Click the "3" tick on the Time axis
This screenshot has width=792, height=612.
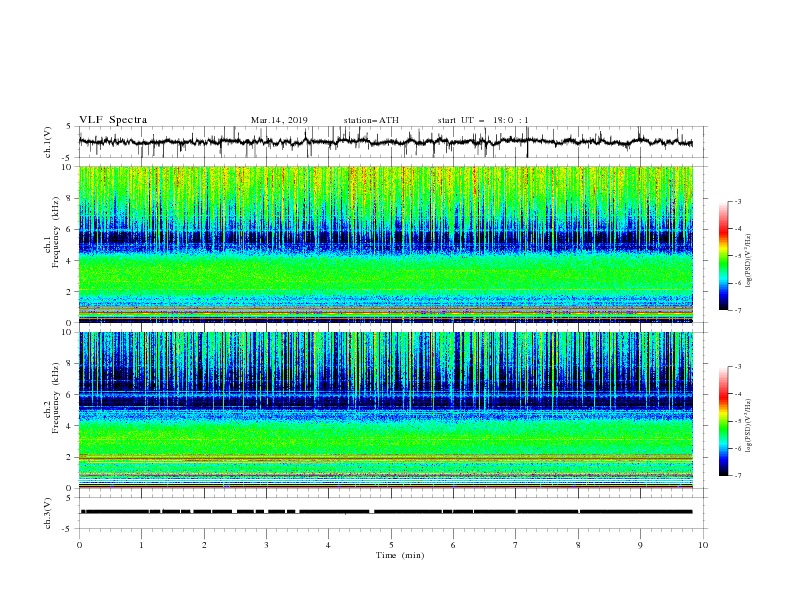[x=266, y=545]
